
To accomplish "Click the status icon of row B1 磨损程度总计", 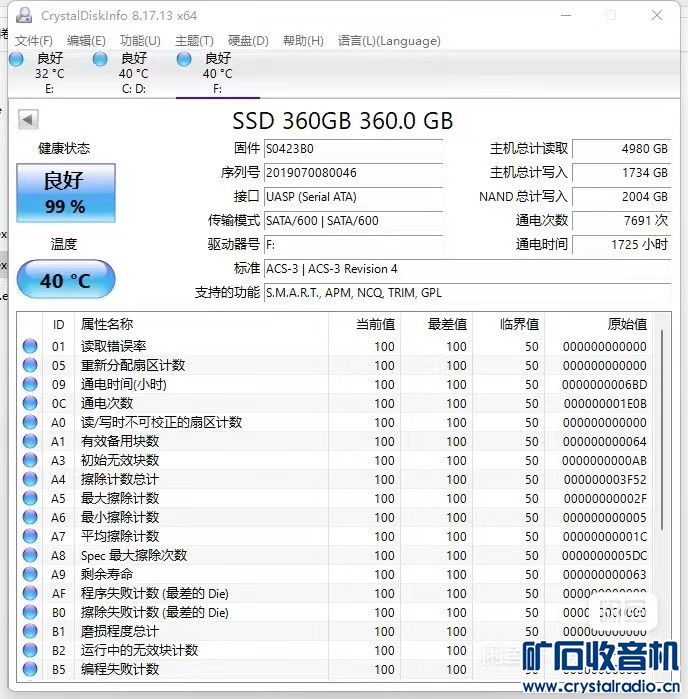I will point(30,631).
